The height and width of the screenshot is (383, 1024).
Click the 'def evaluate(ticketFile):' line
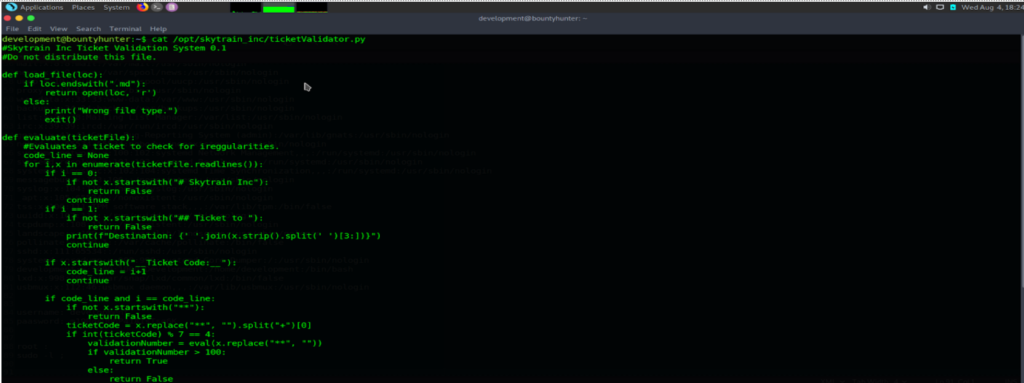(x=69, y=137)
